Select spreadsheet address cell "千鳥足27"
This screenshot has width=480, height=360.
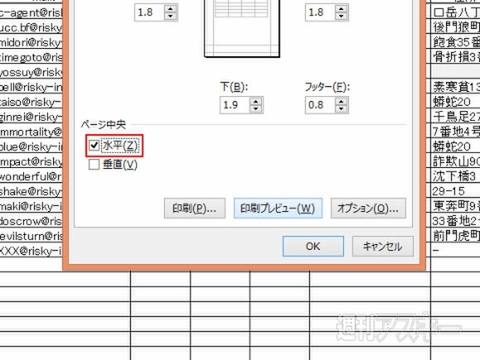(455, 117)
